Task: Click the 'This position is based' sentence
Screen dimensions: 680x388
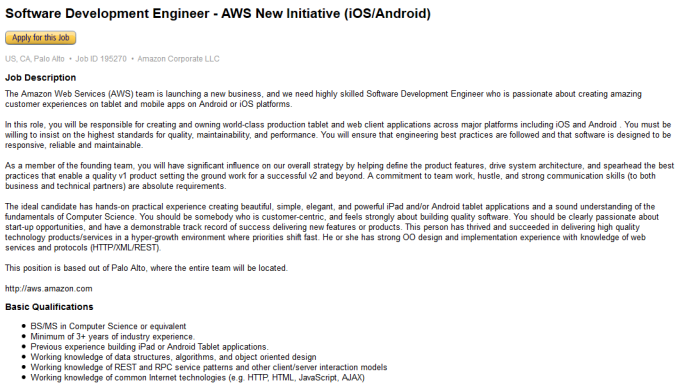Action: [x=146, y=268]
